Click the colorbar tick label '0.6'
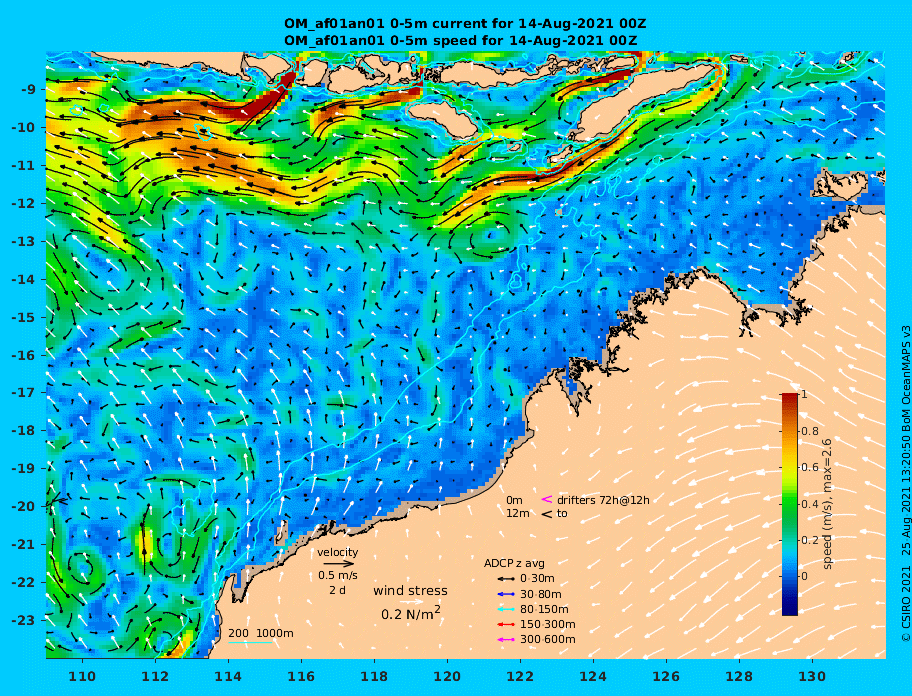 pyautogui.click(x=810, y=467)
